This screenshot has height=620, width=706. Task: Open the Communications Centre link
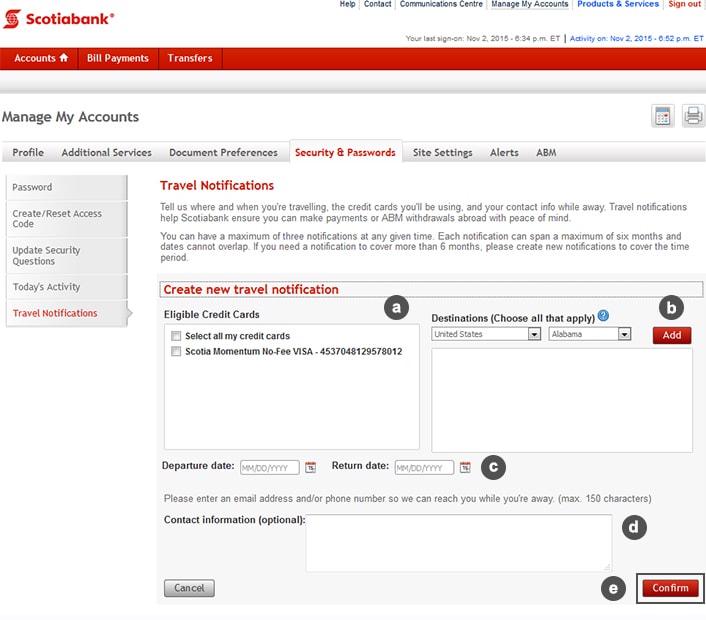coord(441,4)
